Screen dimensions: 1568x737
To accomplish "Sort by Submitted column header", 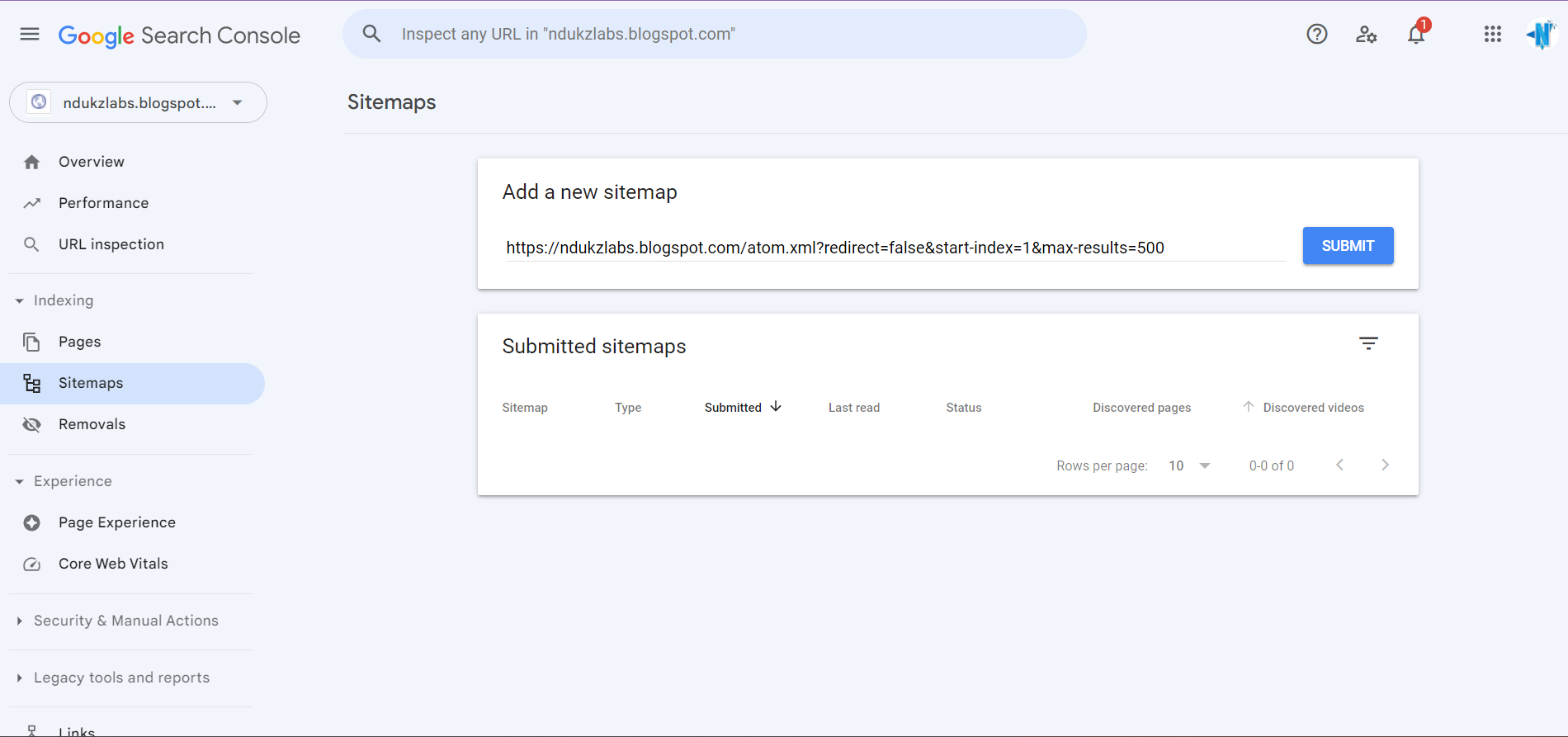I will (x=733, y=408).
